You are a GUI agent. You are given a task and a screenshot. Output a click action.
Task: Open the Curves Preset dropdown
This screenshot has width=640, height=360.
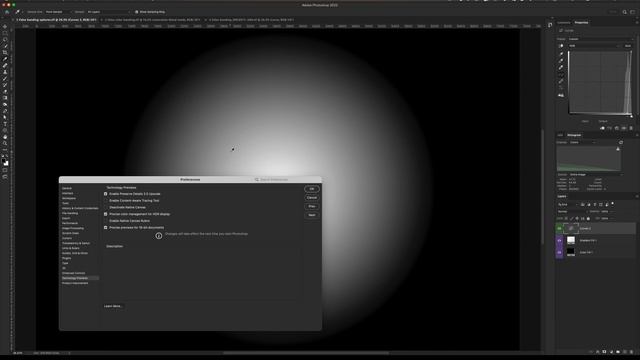pos(601,39)
